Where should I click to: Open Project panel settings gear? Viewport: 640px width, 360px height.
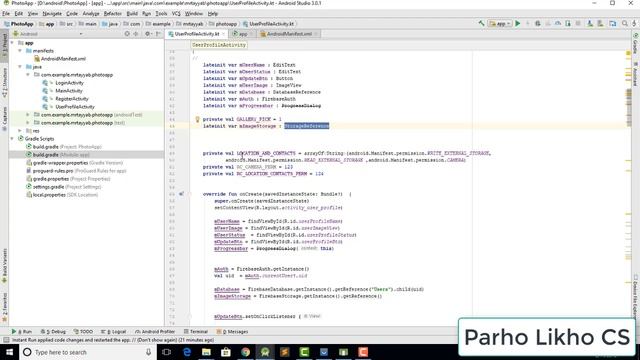(x=147, y=34)
